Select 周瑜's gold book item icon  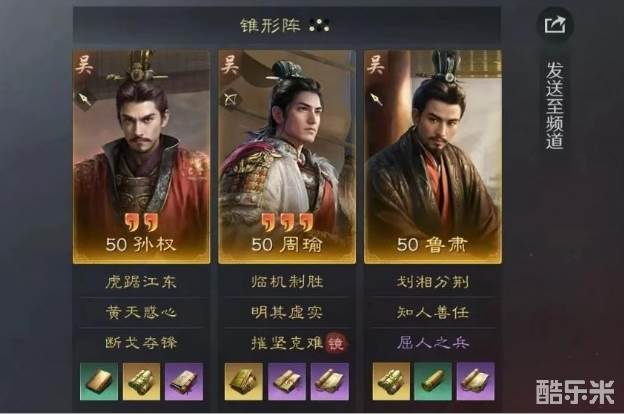pyautogui.click(x=244, y=381)
